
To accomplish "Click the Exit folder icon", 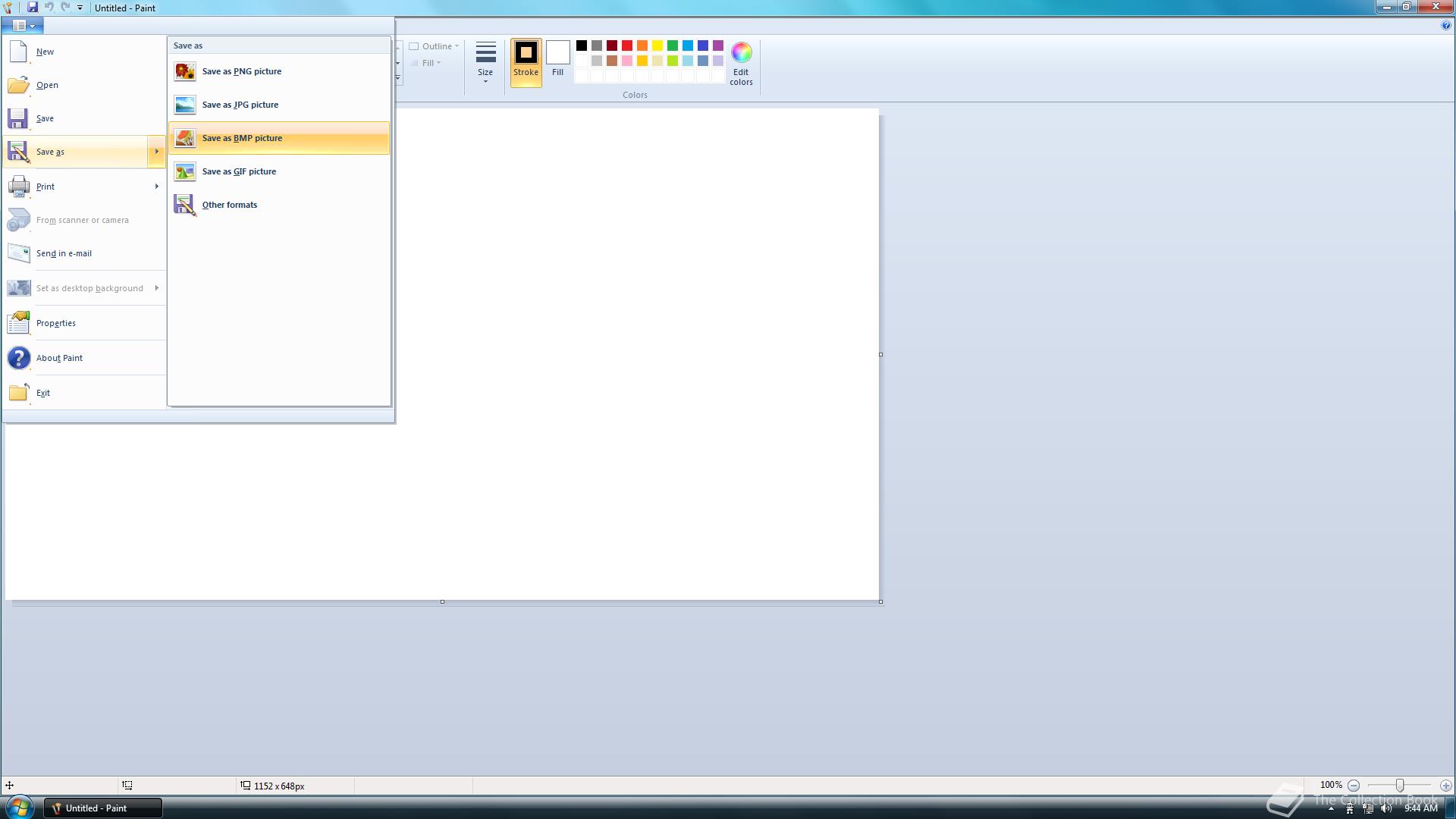I will tap(18, 393).
